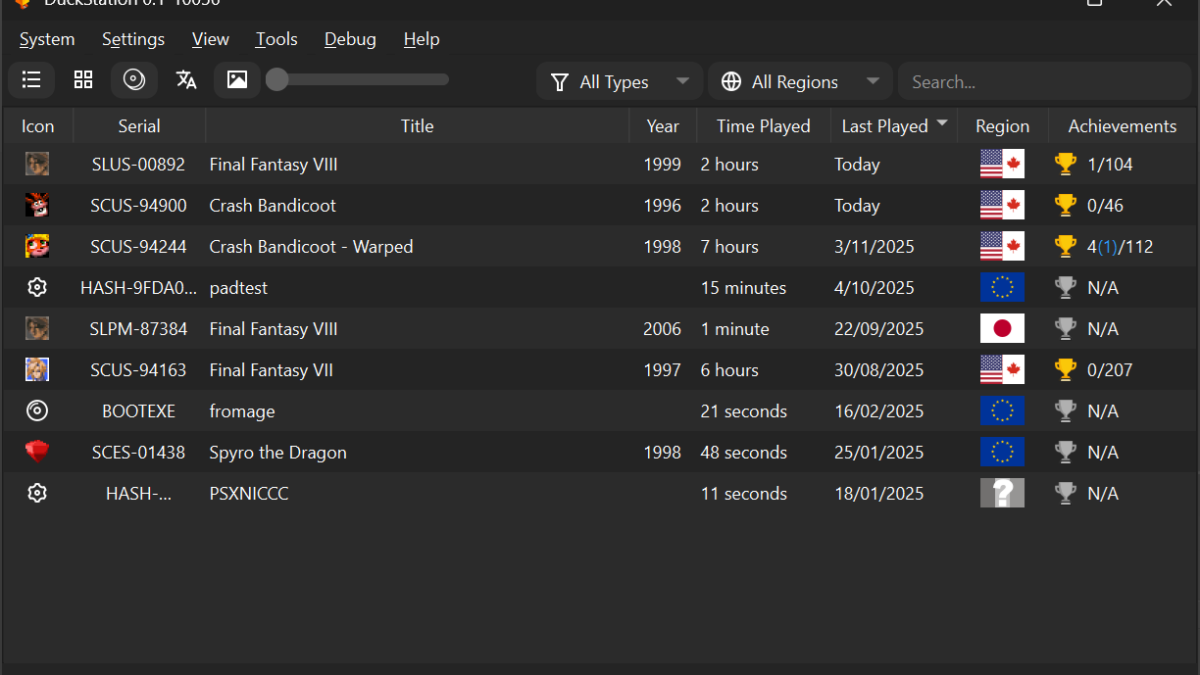Image resolution: width=1200 pixels, height=675 pixels.
Task: Click the EU flag for Spyro the Dragon
Action: point(1002,452)
